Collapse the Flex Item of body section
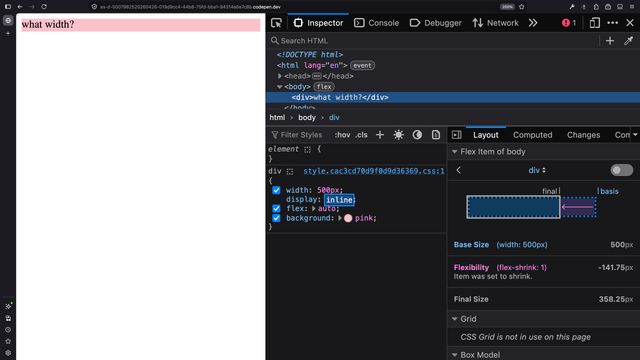The width and height of the screenshot is (640, 360). [455, 151]
